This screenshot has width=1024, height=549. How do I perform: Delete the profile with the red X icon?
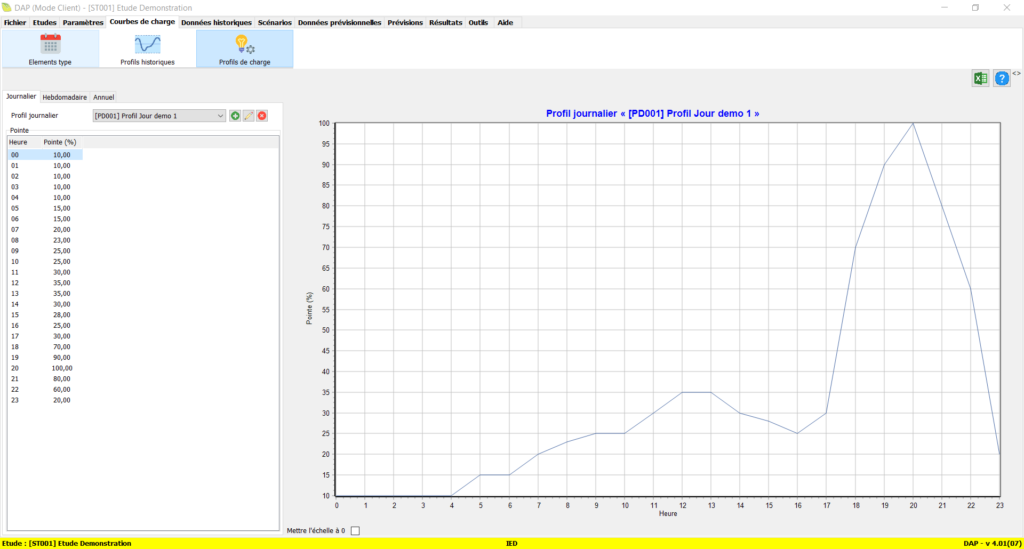pos(262,116)
